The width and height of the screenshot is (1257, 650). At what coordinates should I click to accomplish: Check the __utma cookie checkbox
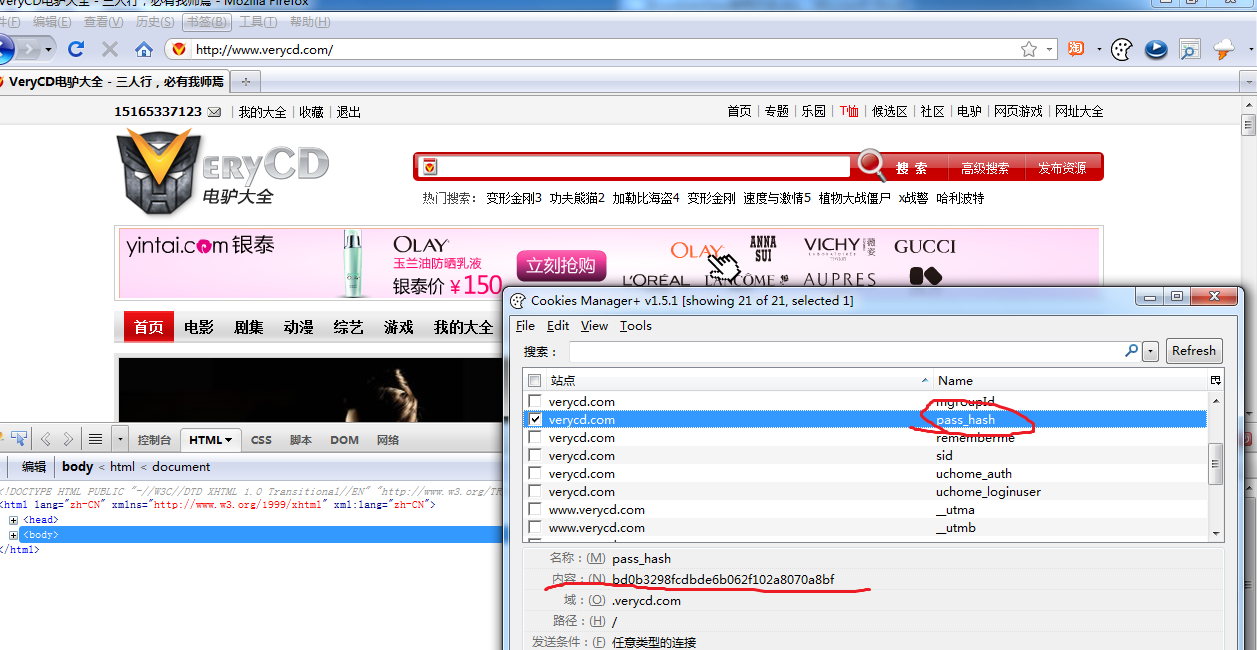click(535, 510)
